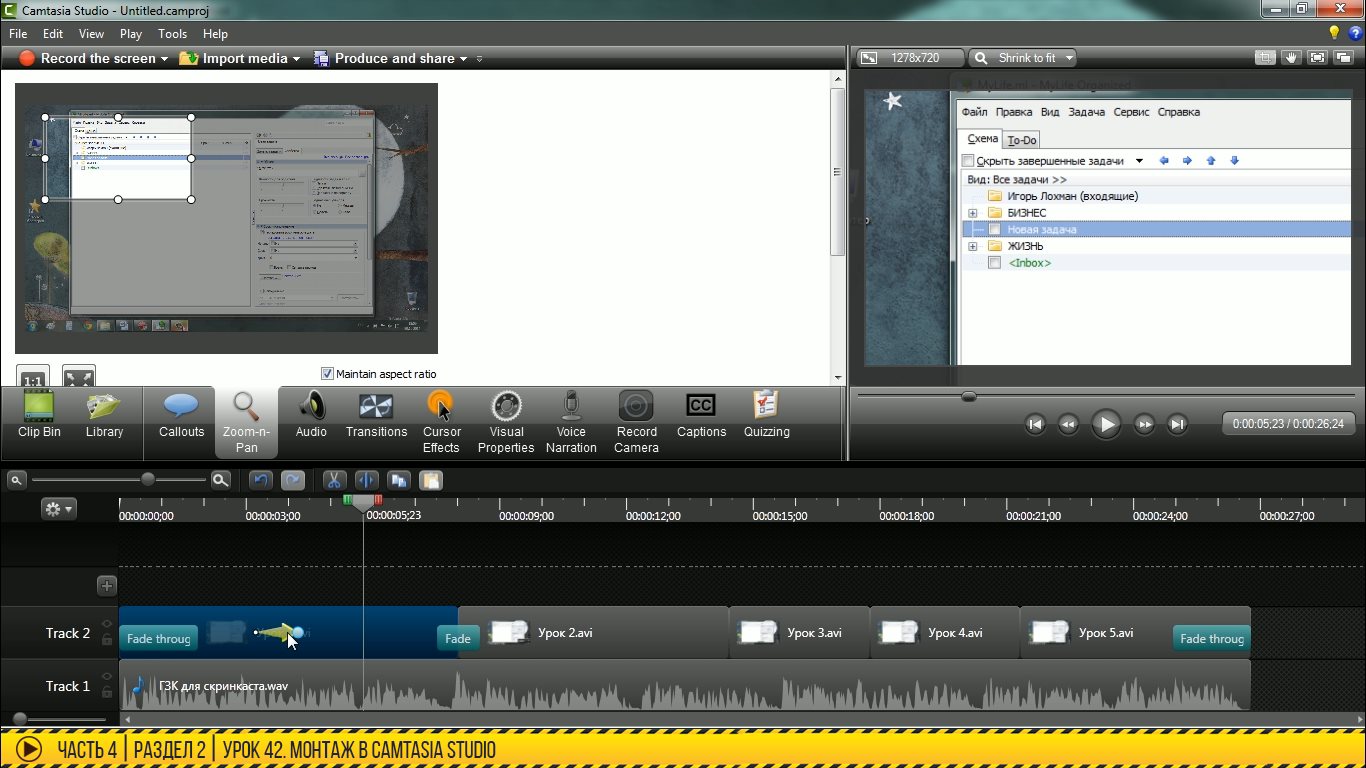
Task: Click the Paste clipboard icon
Action: [430, 480]
